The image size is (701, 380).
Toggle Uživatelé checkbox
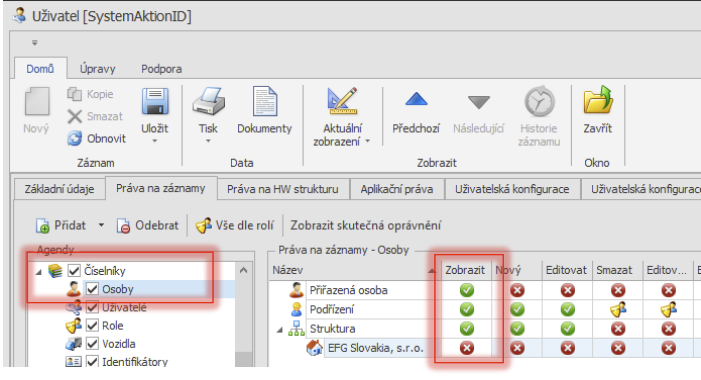(x=92, y=307)
